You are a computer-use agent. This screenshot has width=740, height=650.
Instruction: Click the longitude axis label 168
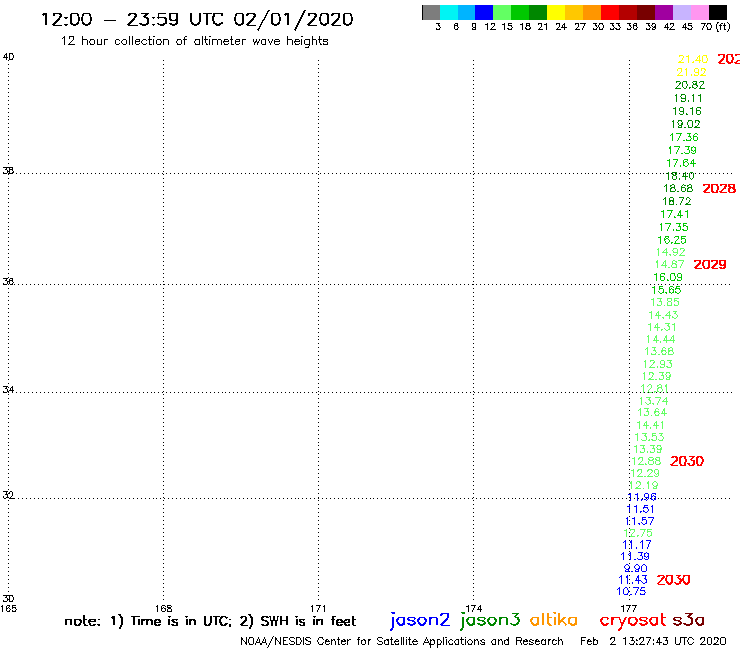click(x=163, y=608)
